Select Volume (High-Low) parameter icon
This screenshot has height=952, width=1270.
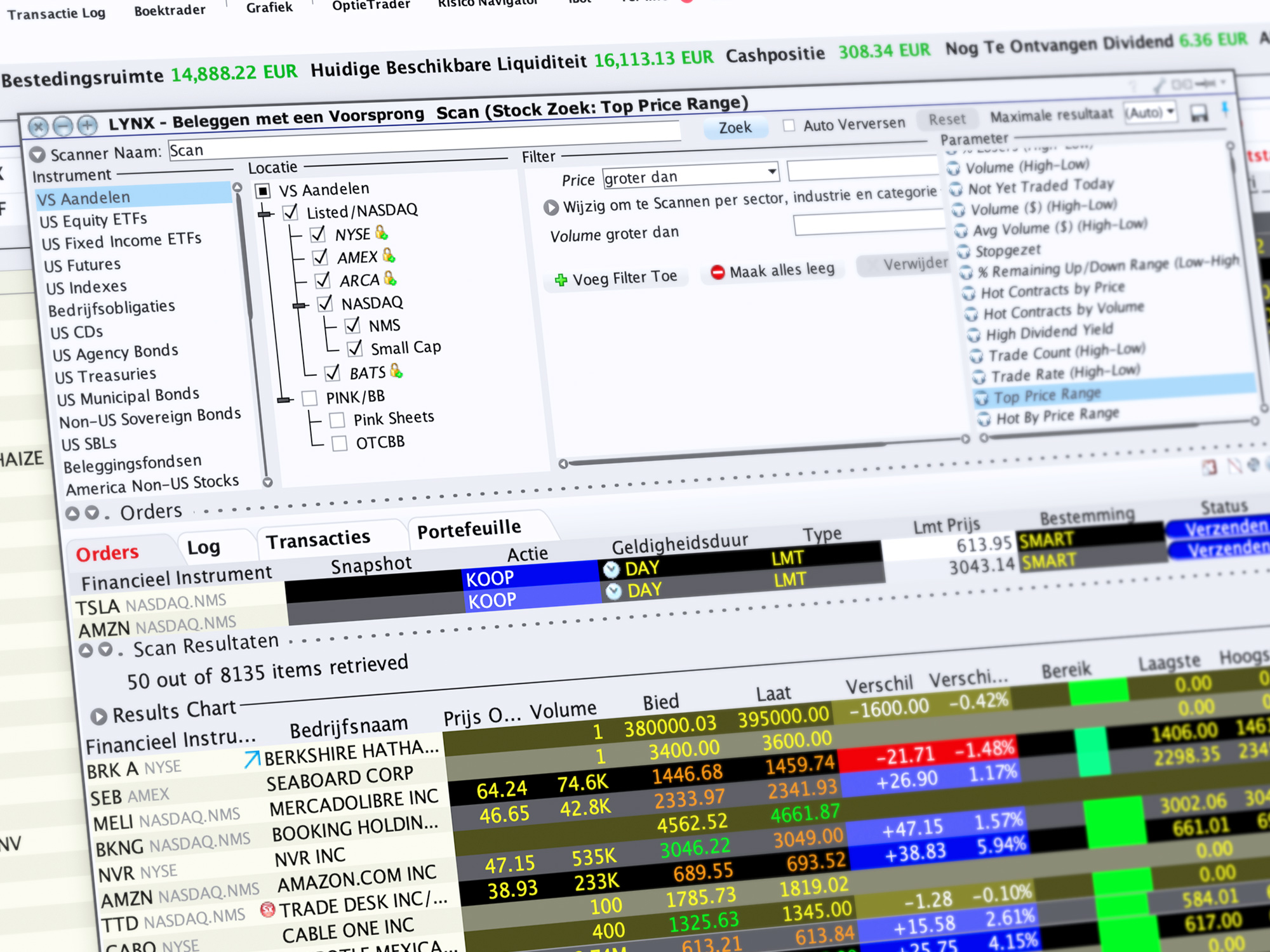(953, 168)
